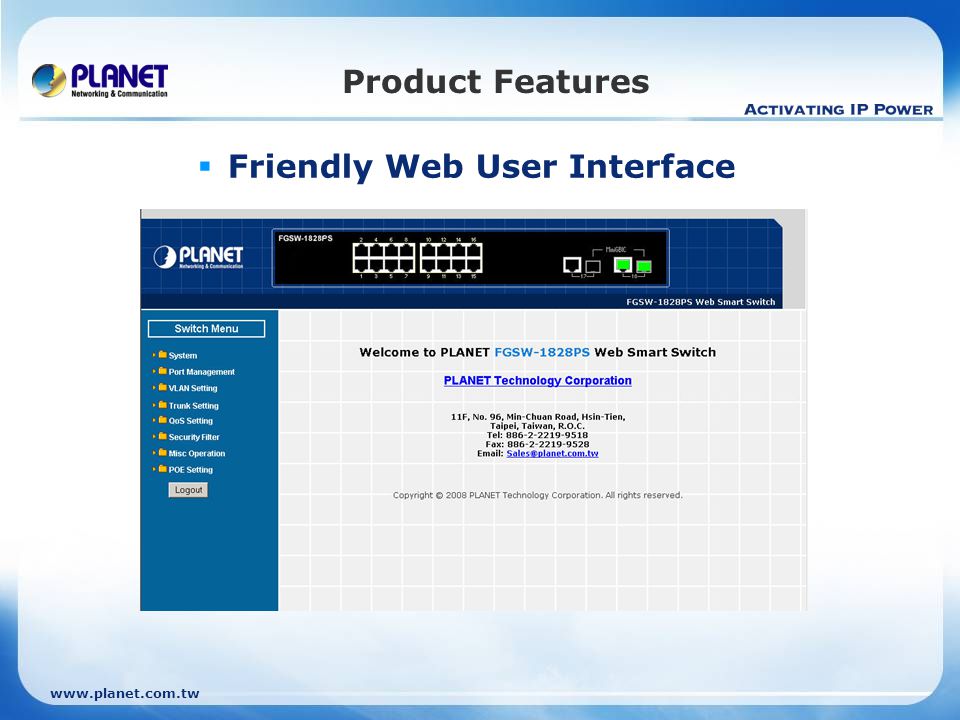
Task: Open the VLAN Setting menu label
Action: point(193,388)
